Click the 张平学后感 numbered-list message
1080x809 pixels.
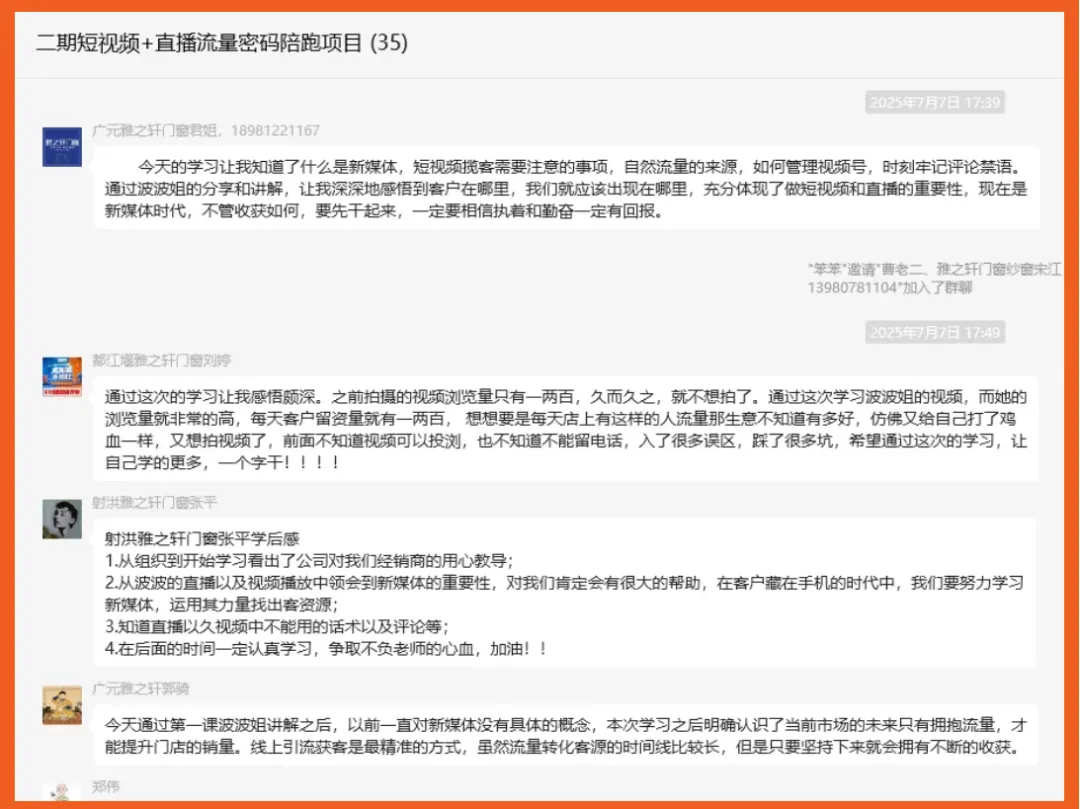click(565, 592)
